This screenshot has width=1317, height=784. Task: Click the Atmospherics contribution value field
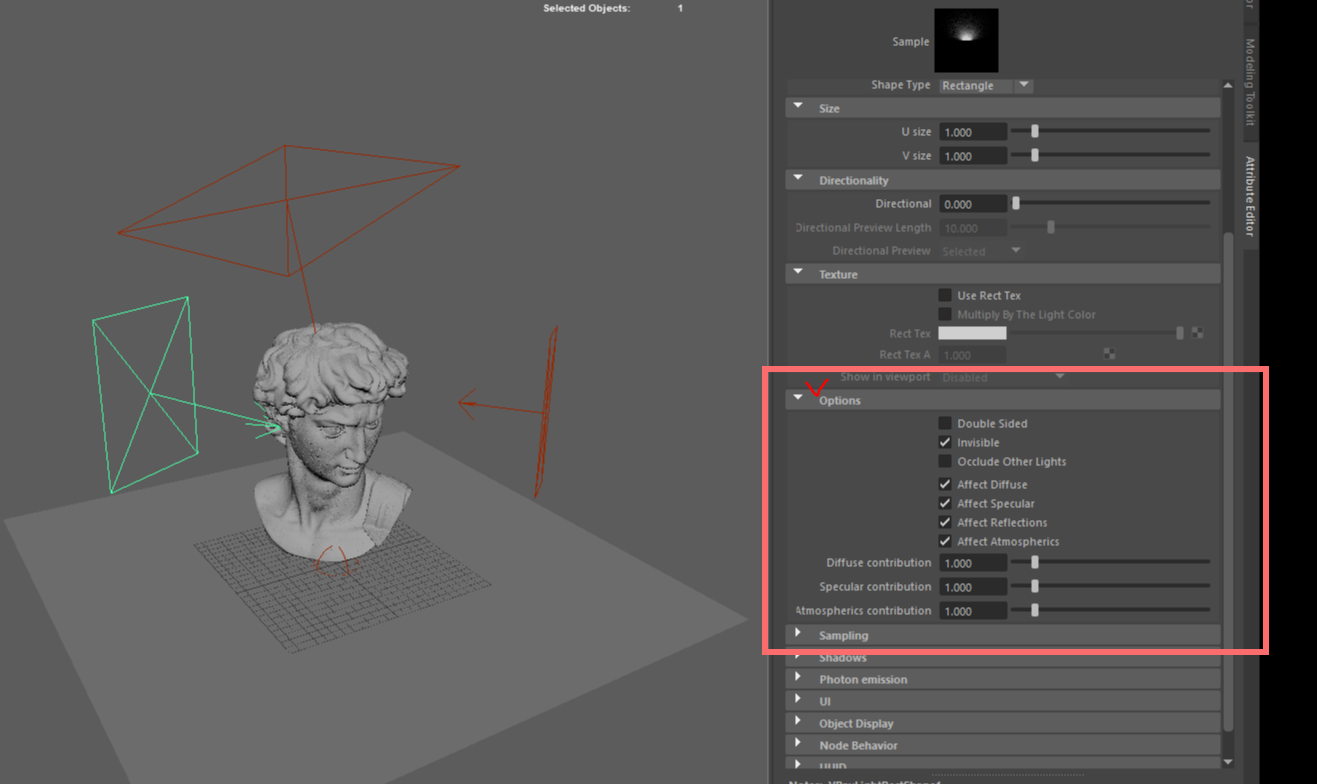coord(973,611)
